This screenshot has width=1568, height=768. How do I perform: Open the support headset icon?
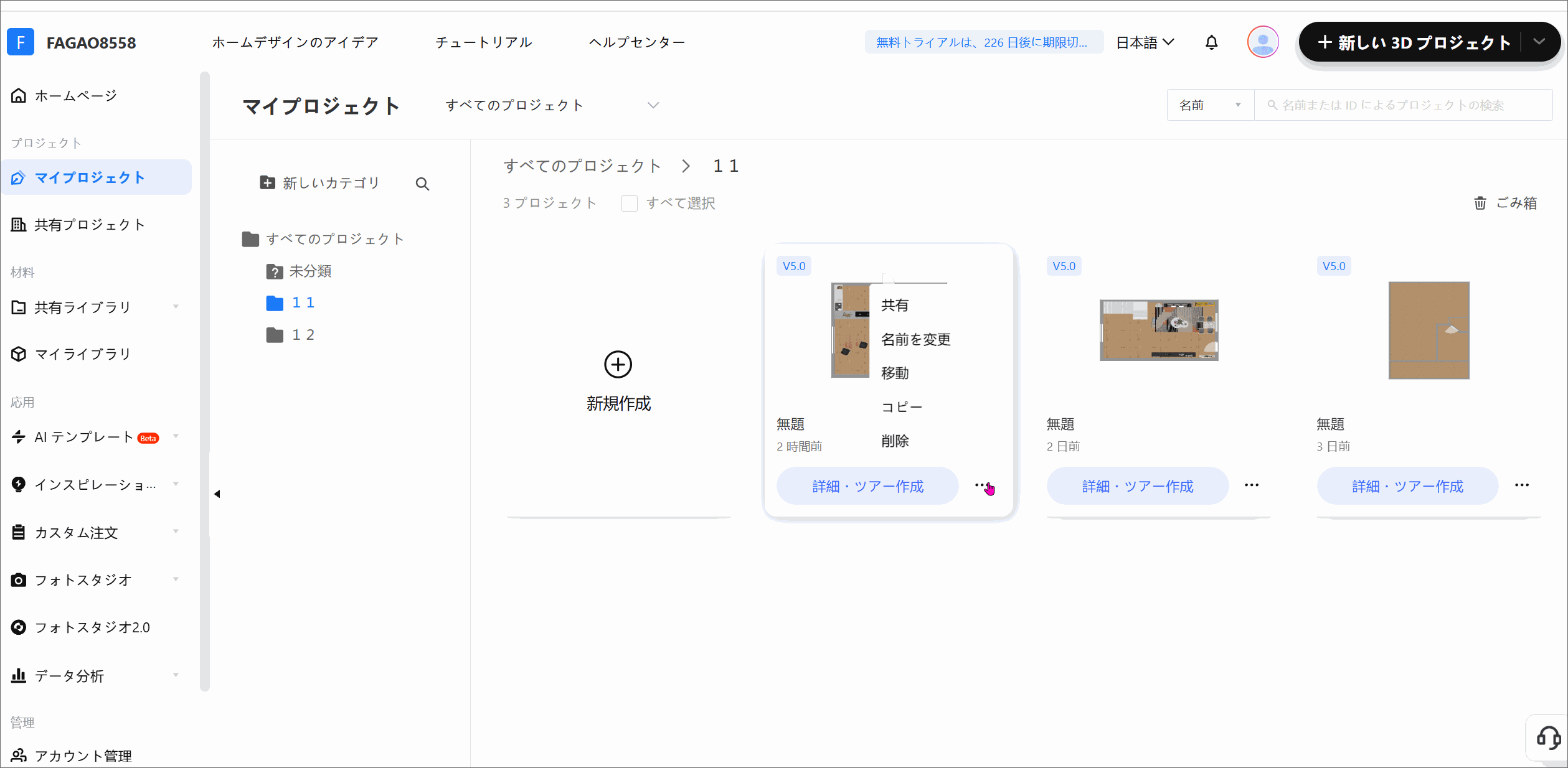coord(1547,738)
